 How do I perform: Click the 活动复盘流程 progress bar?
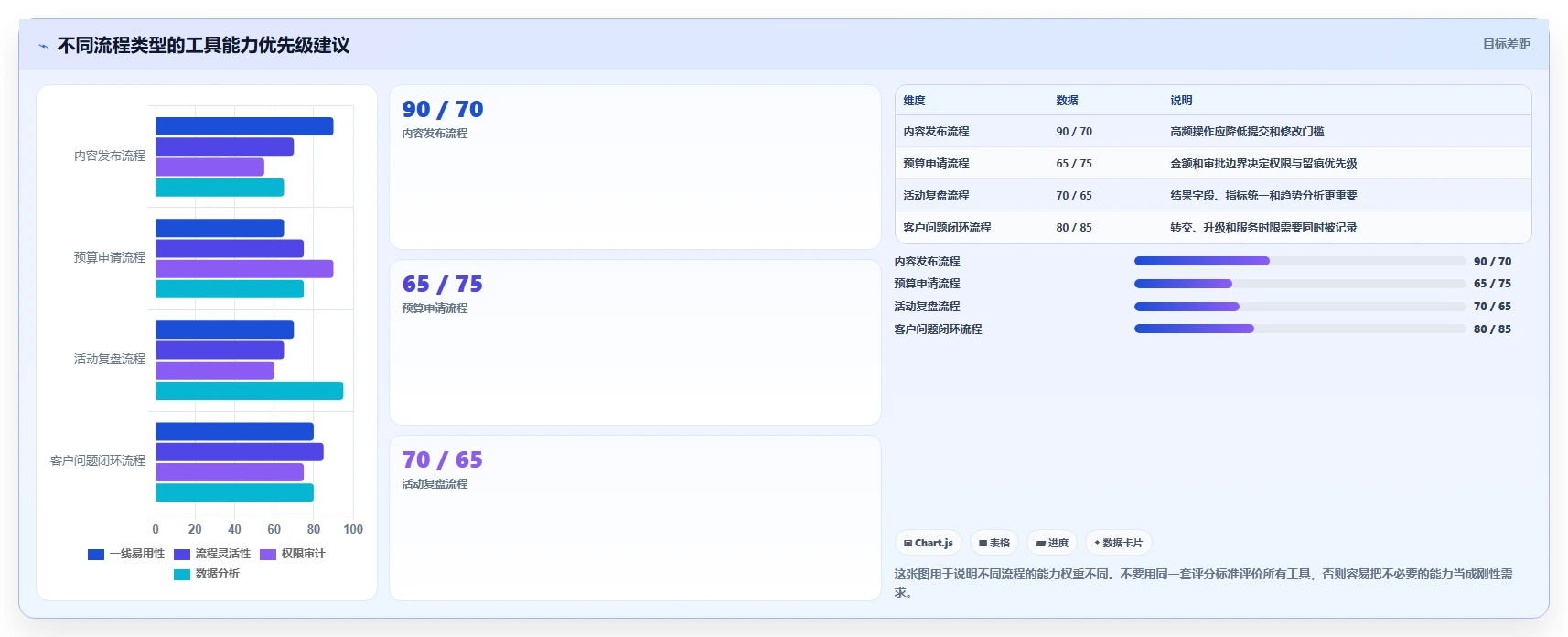coord(1300,307)
